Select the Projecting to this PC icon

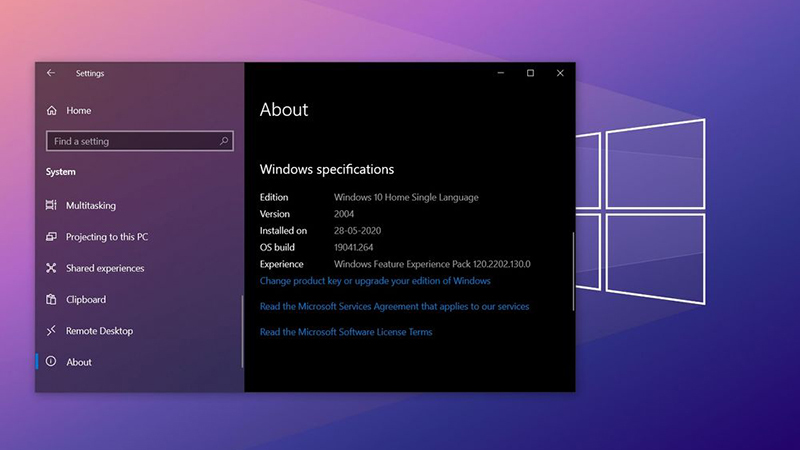[x=51, y=237]
